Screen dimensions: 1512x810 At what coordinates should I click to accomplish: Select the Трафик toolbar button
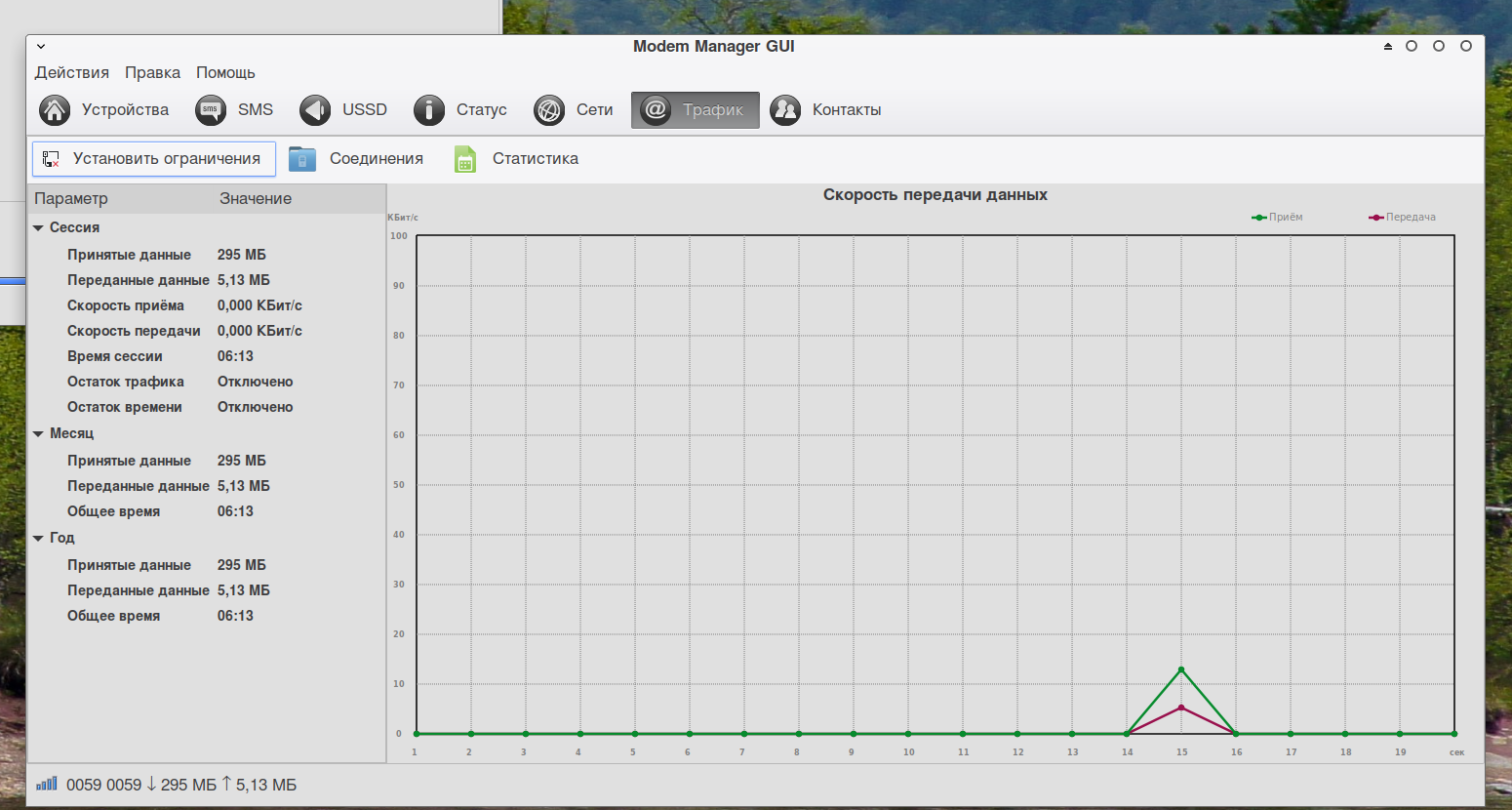point(695,110)
